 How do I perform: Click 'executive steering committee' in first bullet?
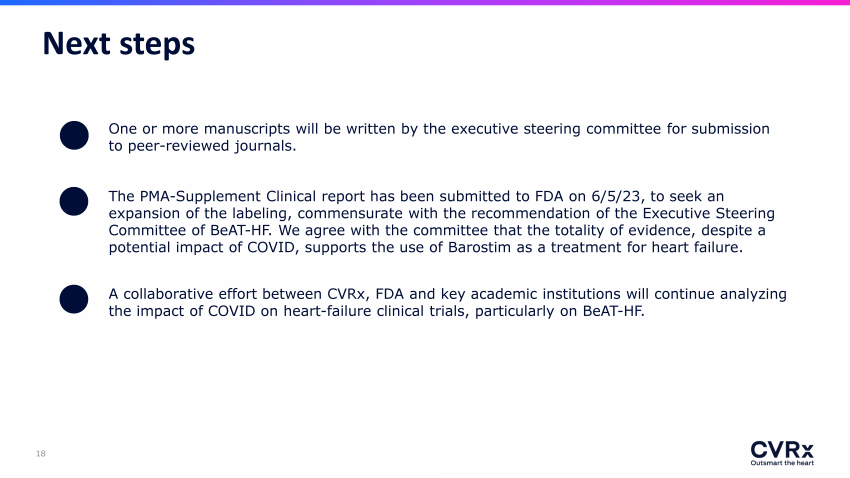pyautogui.click(x=549, y=129)
